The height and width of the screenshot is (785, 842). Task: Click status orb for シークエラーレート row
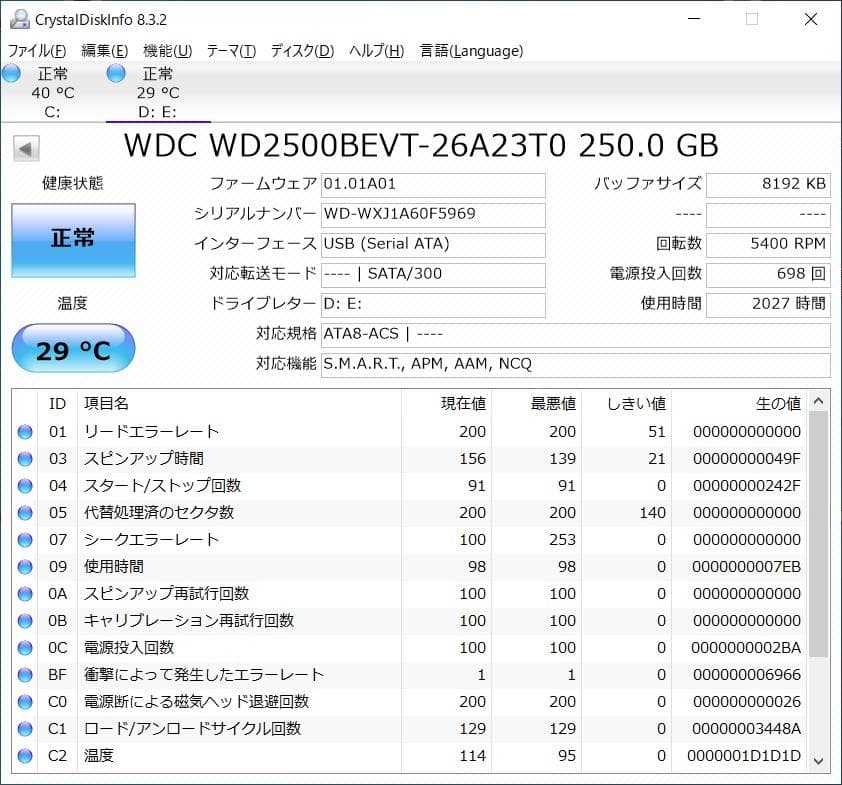click(25, 540)
